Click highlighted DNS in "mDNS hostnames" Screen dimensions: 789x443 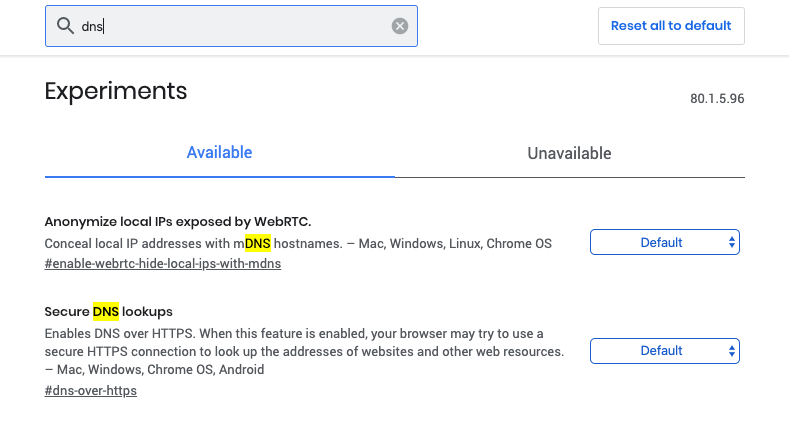coord(257,243)
